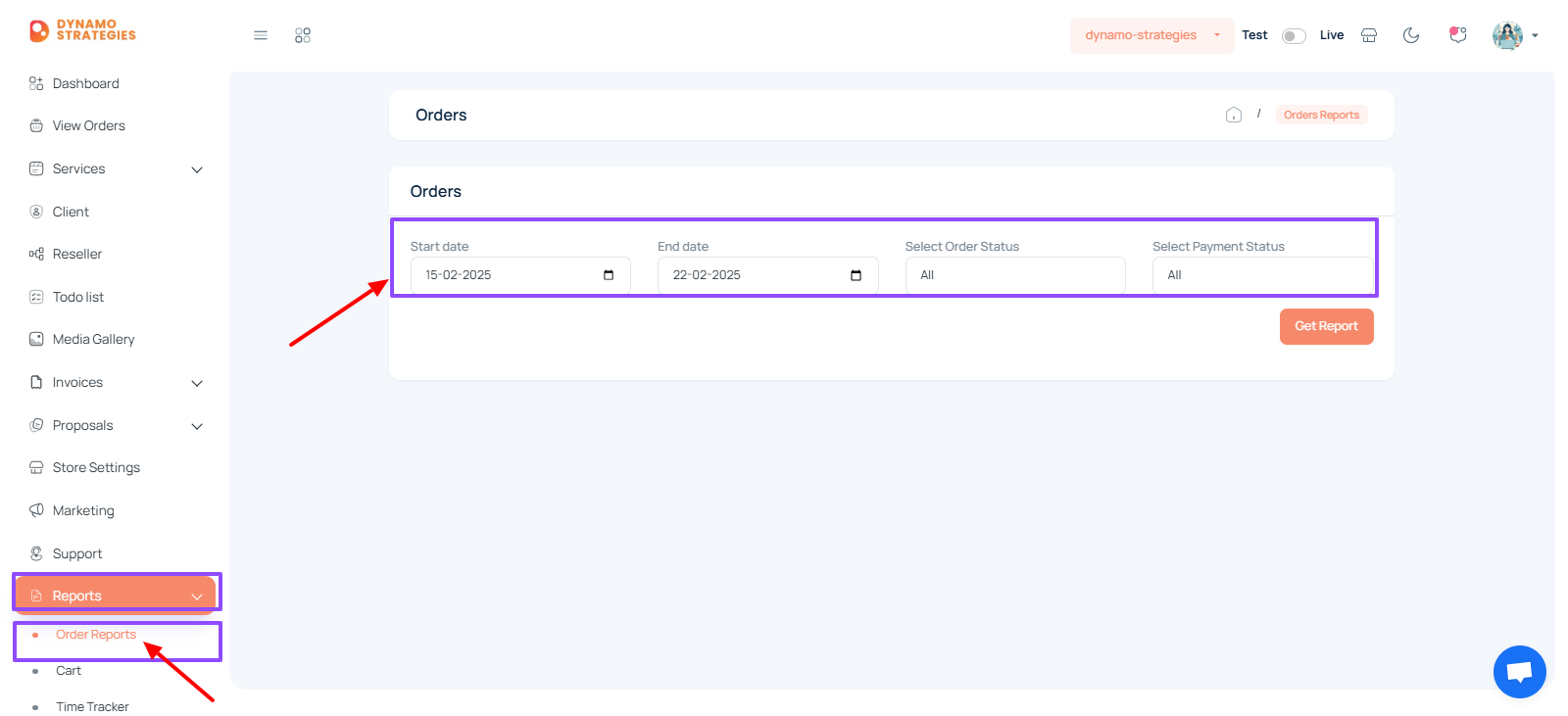
Task: Click the Test mode label
Action: coord(1254,35)
